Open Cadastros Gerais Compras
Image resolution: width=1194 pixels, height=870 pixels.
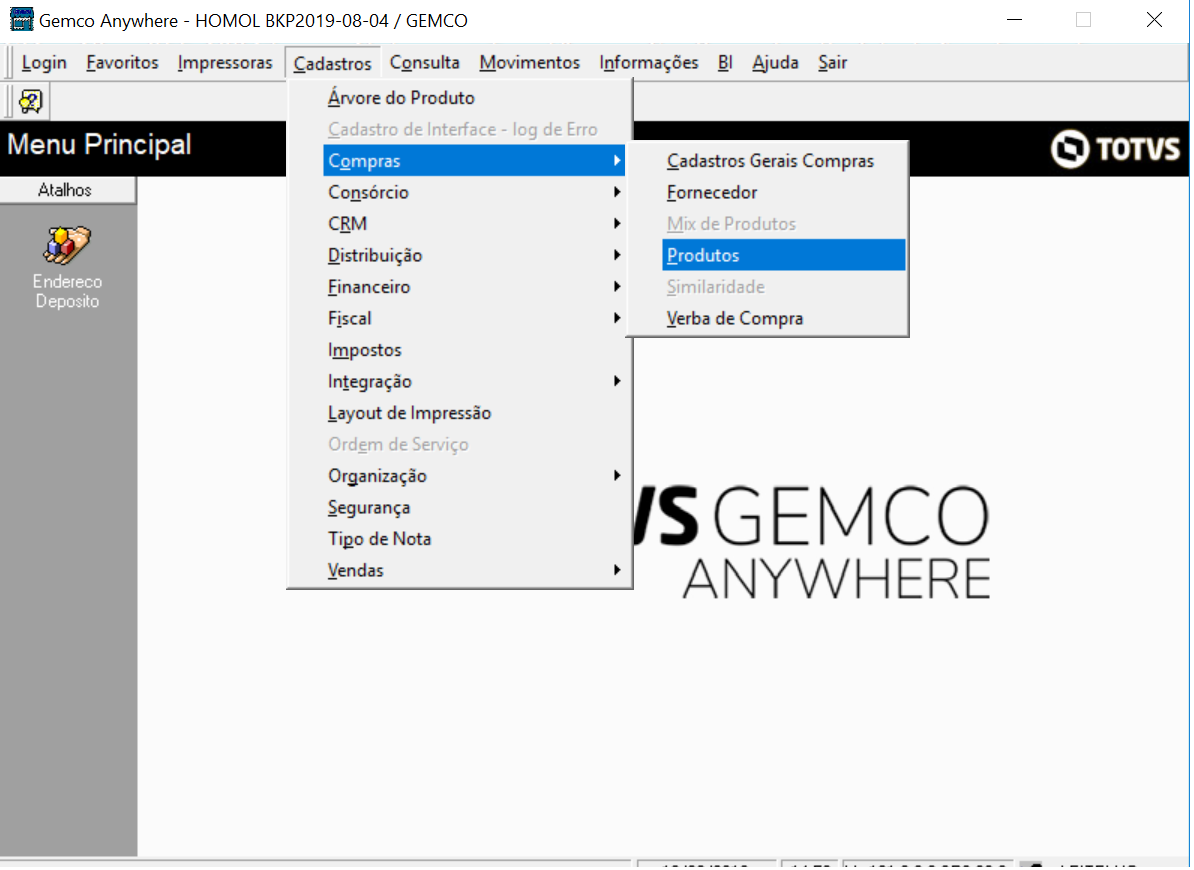(784, 161)
